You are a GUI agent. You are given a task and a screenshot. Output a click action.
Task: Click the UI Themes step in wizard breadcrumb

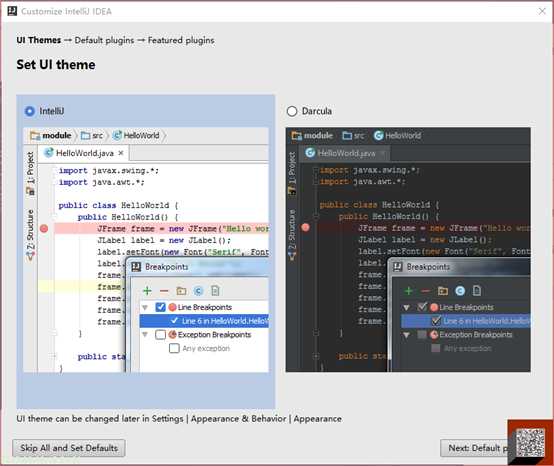(39, 40)
